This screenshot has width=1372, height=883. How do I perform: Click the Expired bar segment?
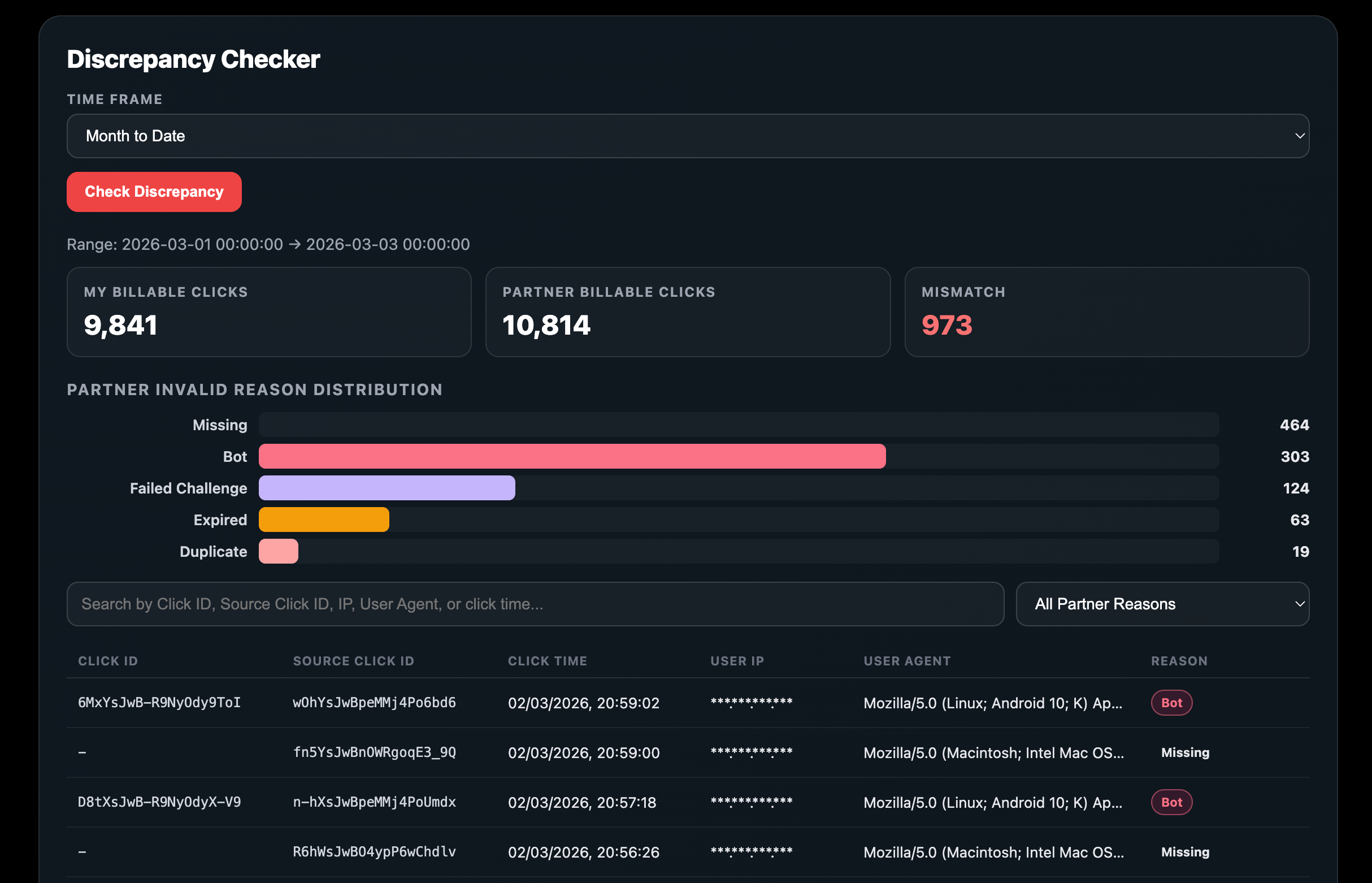pos(323,520)
